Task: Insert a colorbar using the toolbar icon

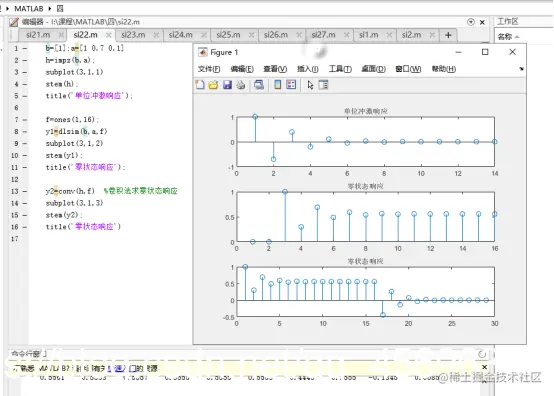Action: pyautogui.click(x=278, y=85)
